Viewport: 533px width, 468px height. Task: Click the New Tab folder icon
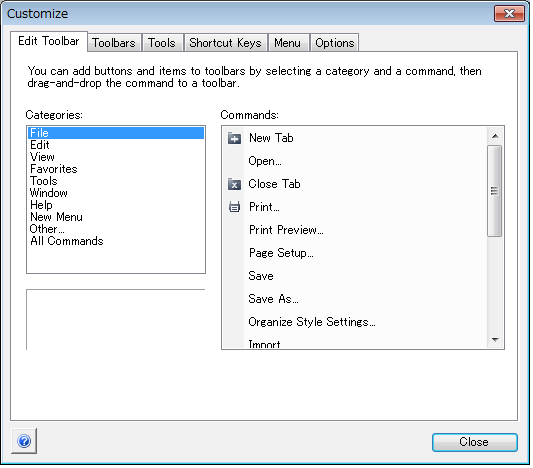click(x=235, y=138)
